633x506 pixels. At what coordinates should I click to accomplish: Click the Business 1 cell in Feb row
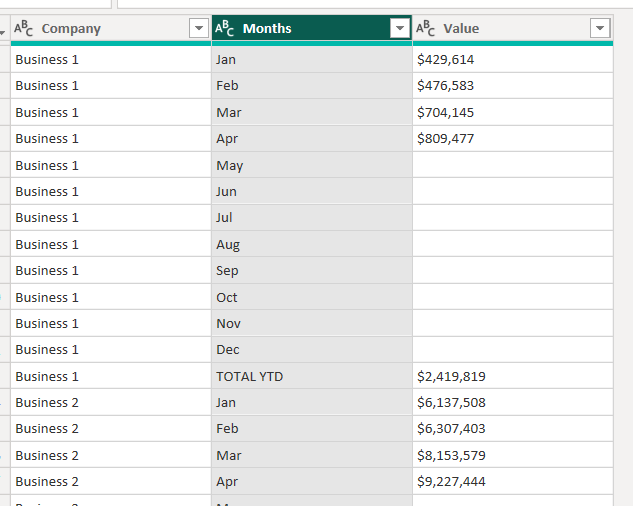111,86
